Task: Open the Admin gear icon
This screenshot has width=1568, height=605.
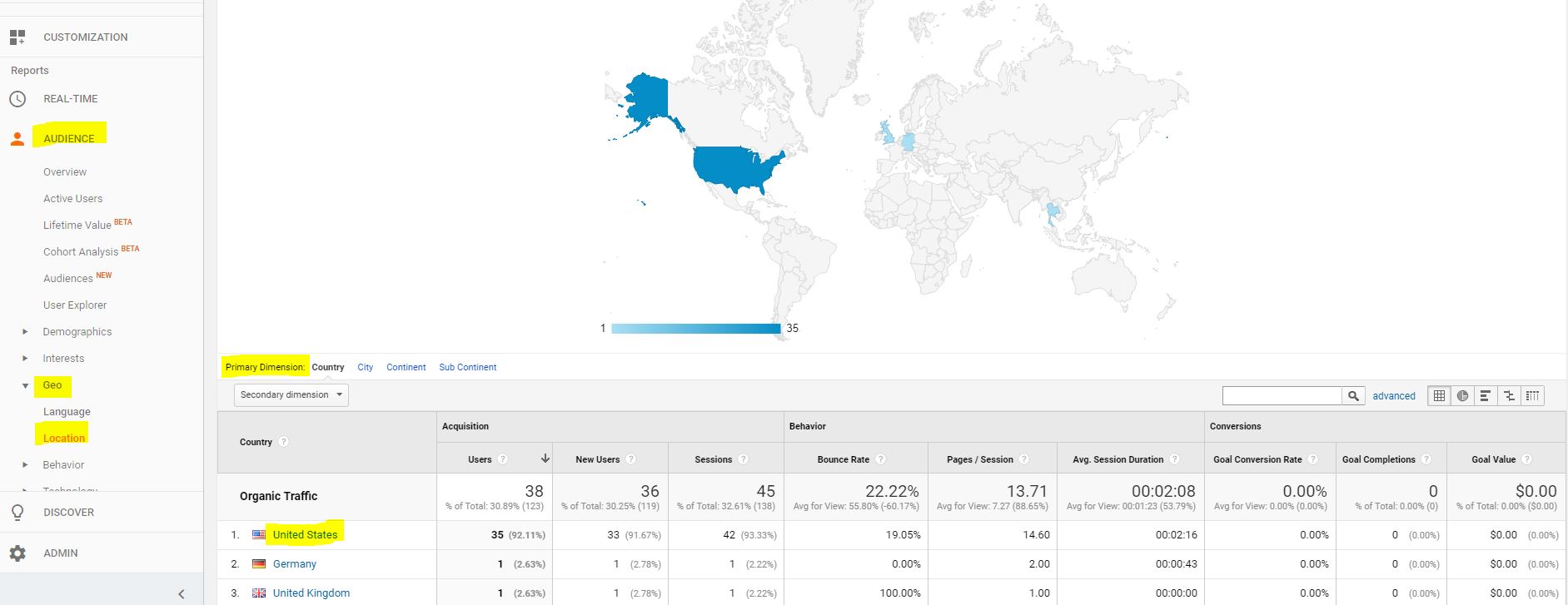Action: (17, 553)
